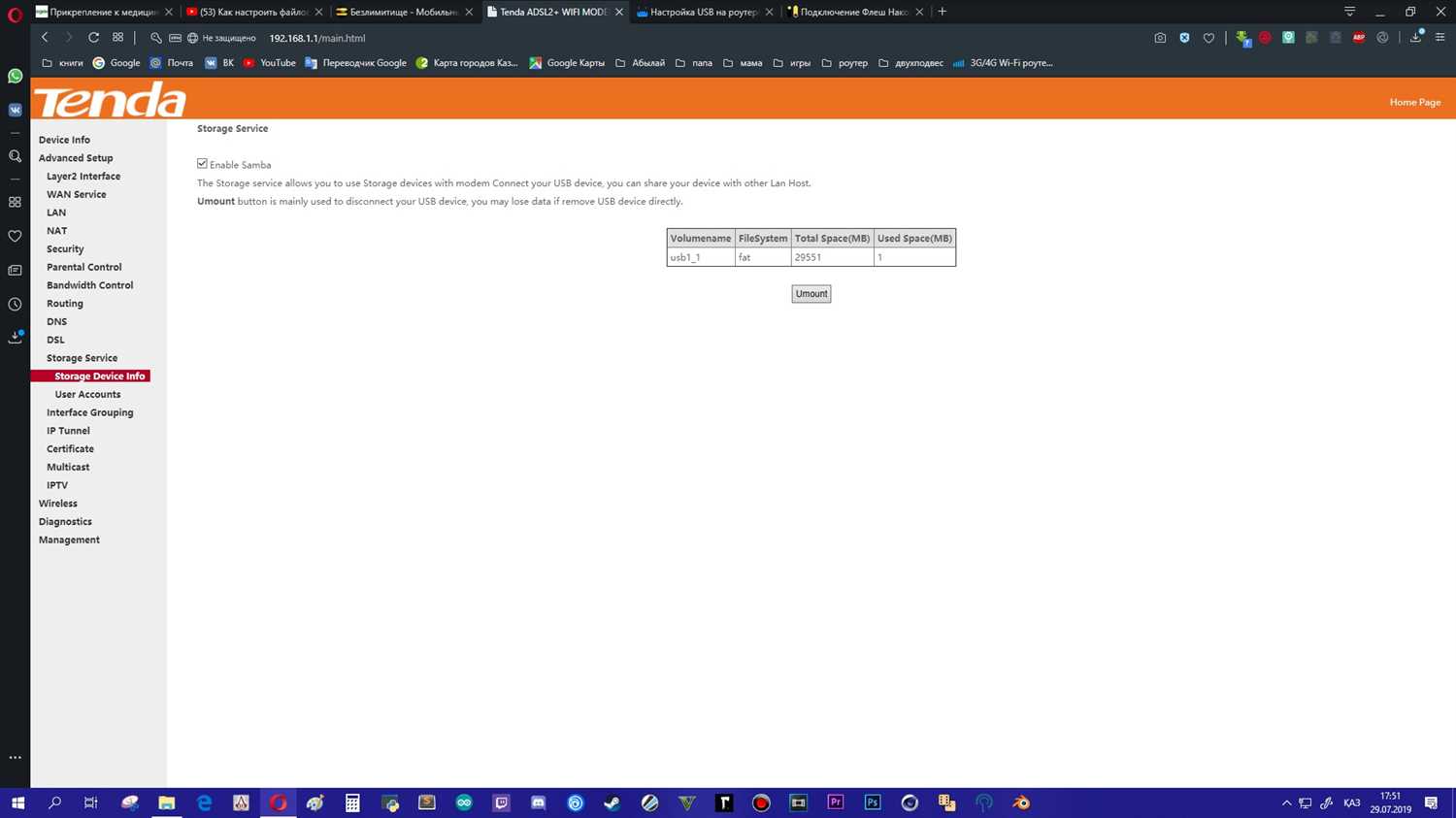Open the Google Карты bookmark

[567, 63]
